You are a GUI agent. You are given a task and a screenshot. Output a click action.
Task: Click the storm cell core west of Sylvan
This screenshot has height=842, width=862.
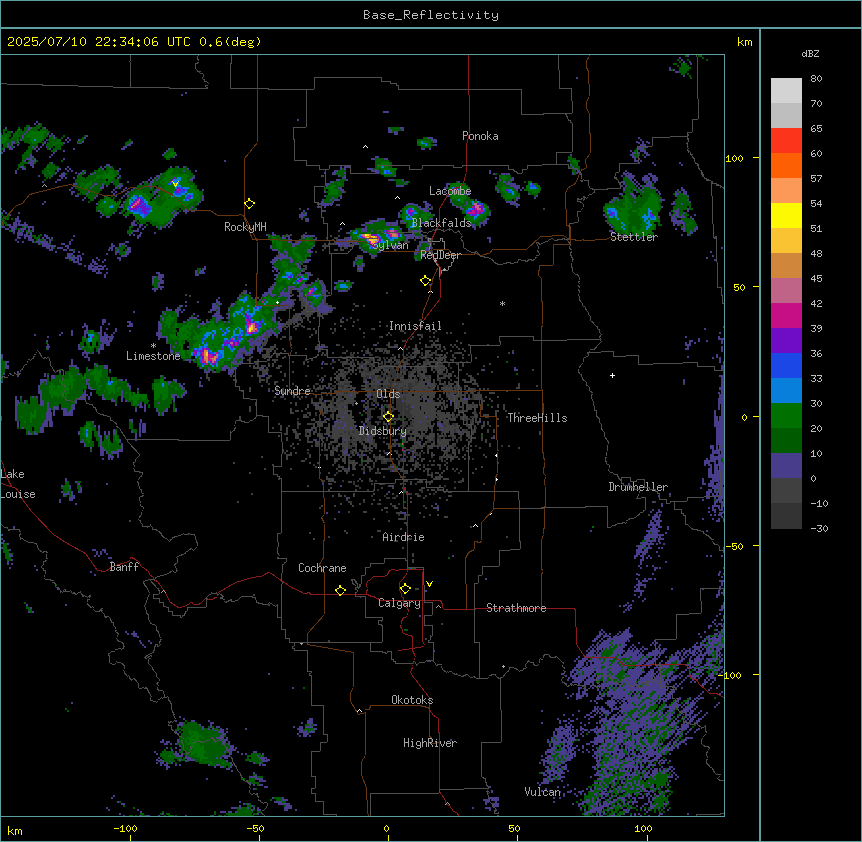369,239
